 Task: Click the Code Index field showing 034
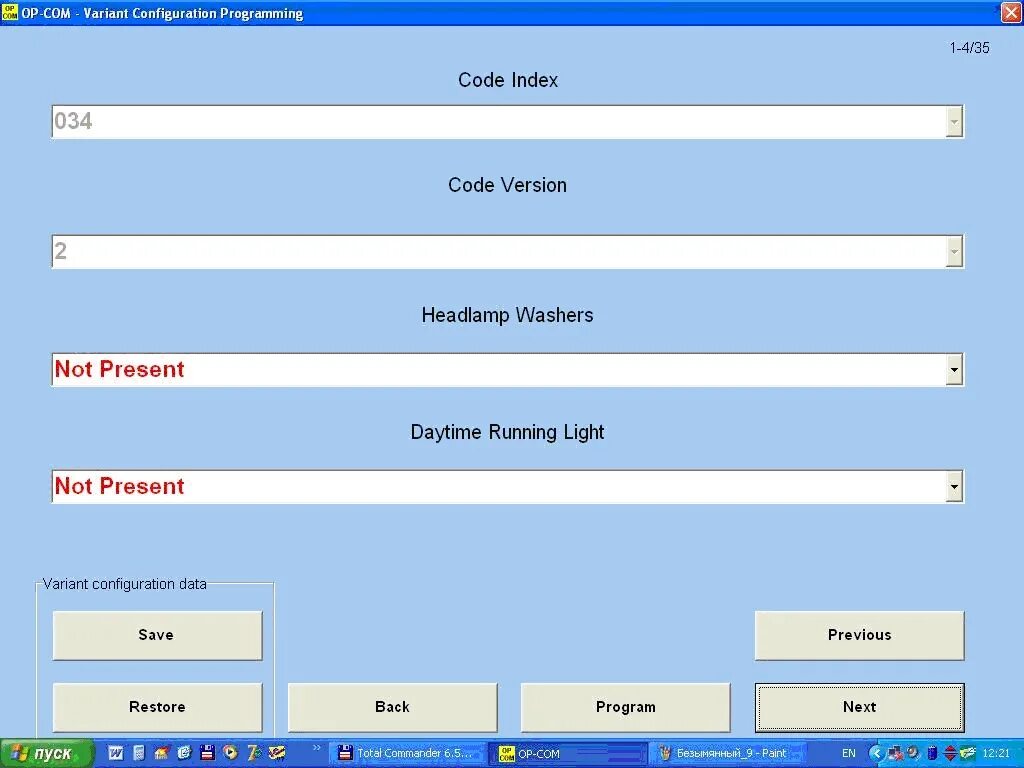tap(507, 122)
